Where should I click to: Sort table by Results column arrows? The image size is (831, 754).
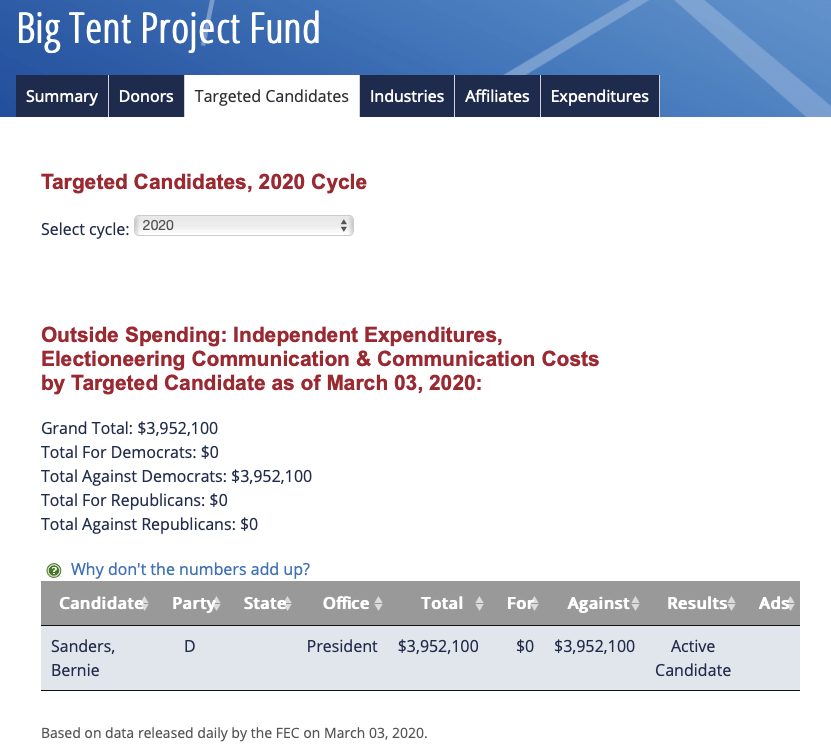coord(735,604)
